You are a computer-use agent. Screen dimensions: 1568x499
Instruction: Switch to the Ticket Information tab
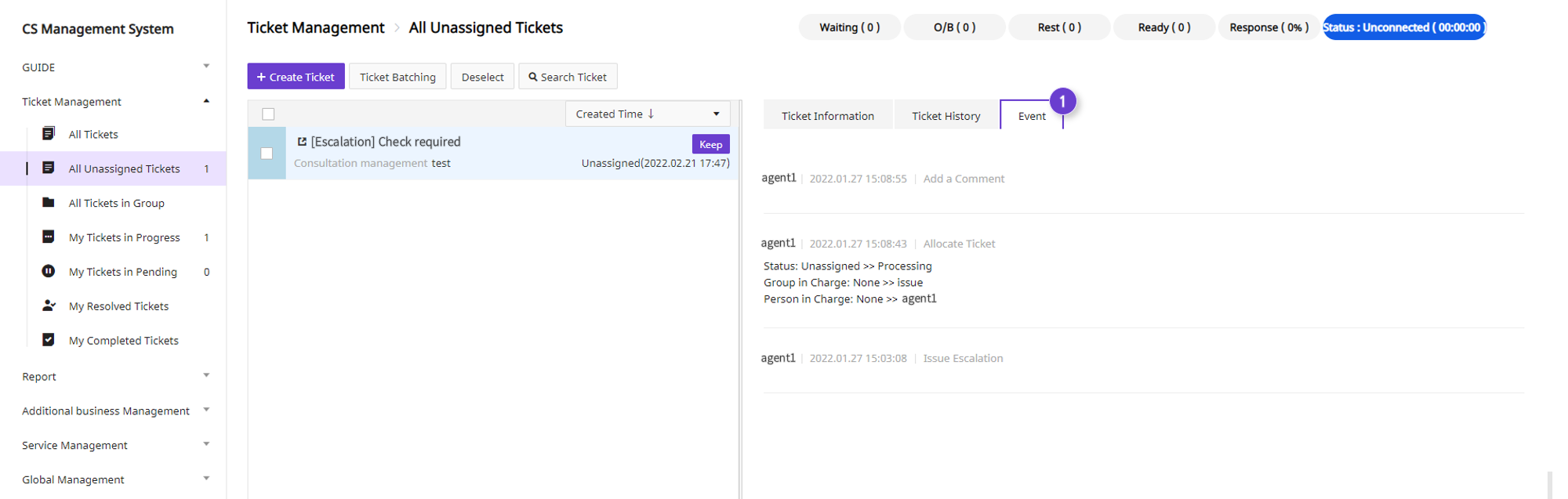(x=828, y=115)
